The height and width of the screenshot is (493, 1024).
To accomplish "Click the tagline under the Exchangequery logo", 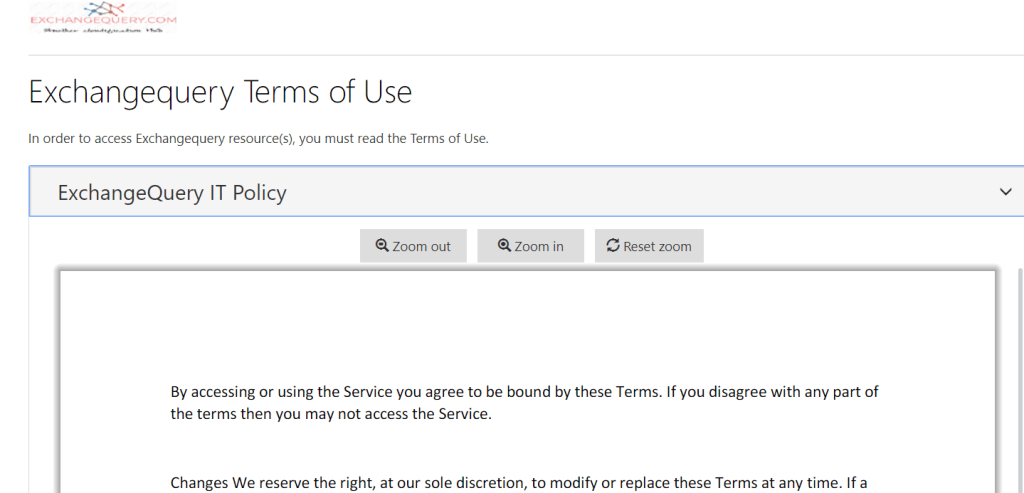I will click(103, 31).
